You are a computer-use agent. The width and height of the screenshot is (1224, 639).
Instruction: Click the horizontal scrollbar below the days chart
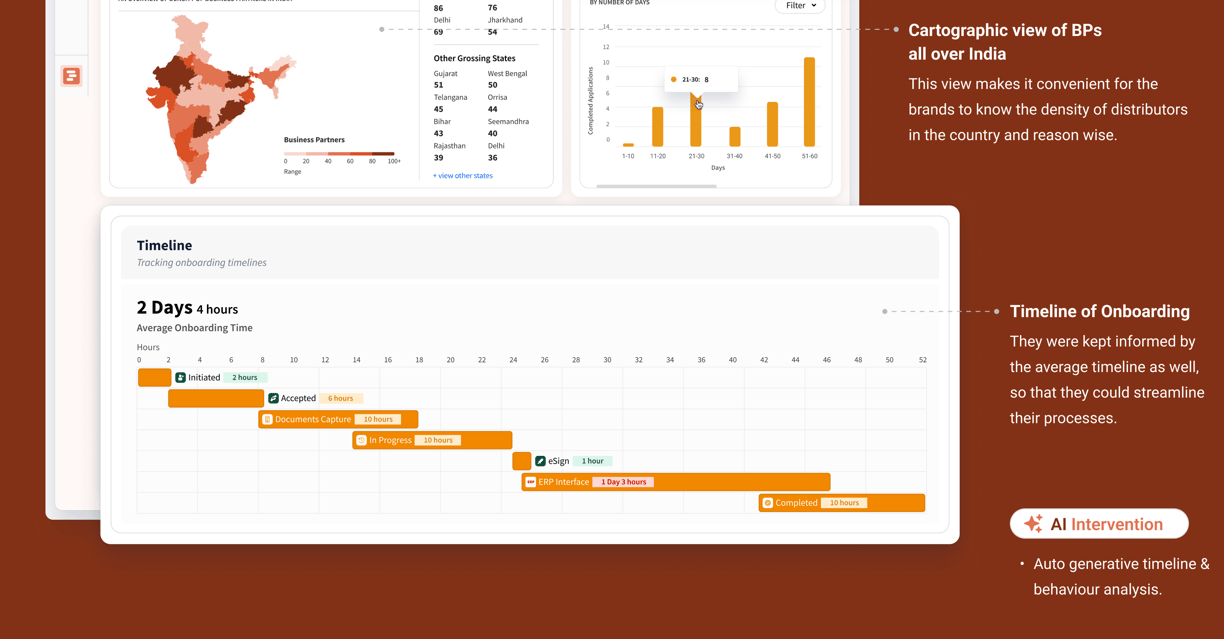click(656, 186)
